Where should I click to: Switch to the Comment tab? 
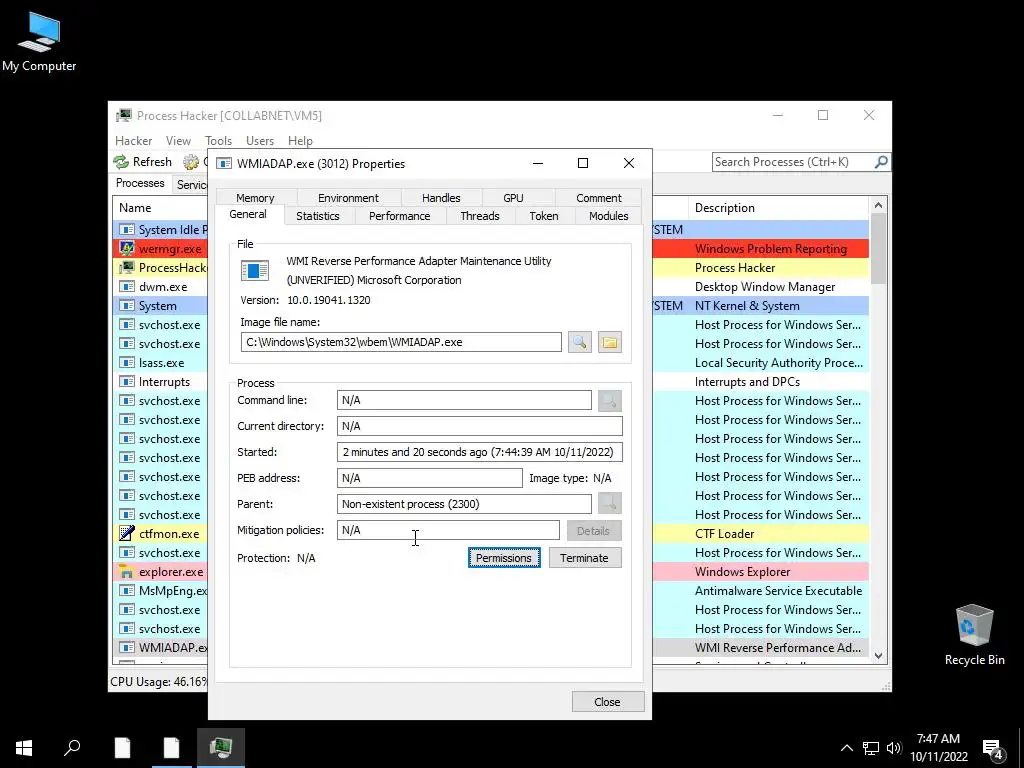click(x=599, y=198)
